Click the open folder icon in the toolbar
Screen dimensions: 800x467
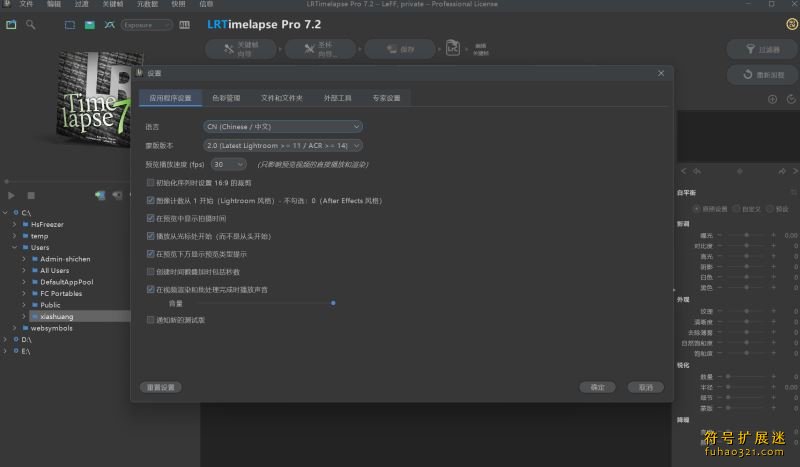(x=11, y=24)
